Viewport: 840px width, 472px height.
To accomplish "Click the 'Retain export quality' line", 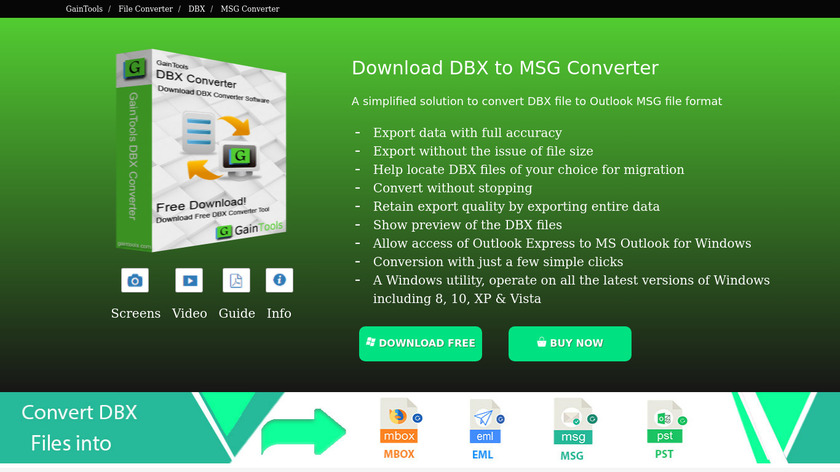I will (x=516, y=207).
